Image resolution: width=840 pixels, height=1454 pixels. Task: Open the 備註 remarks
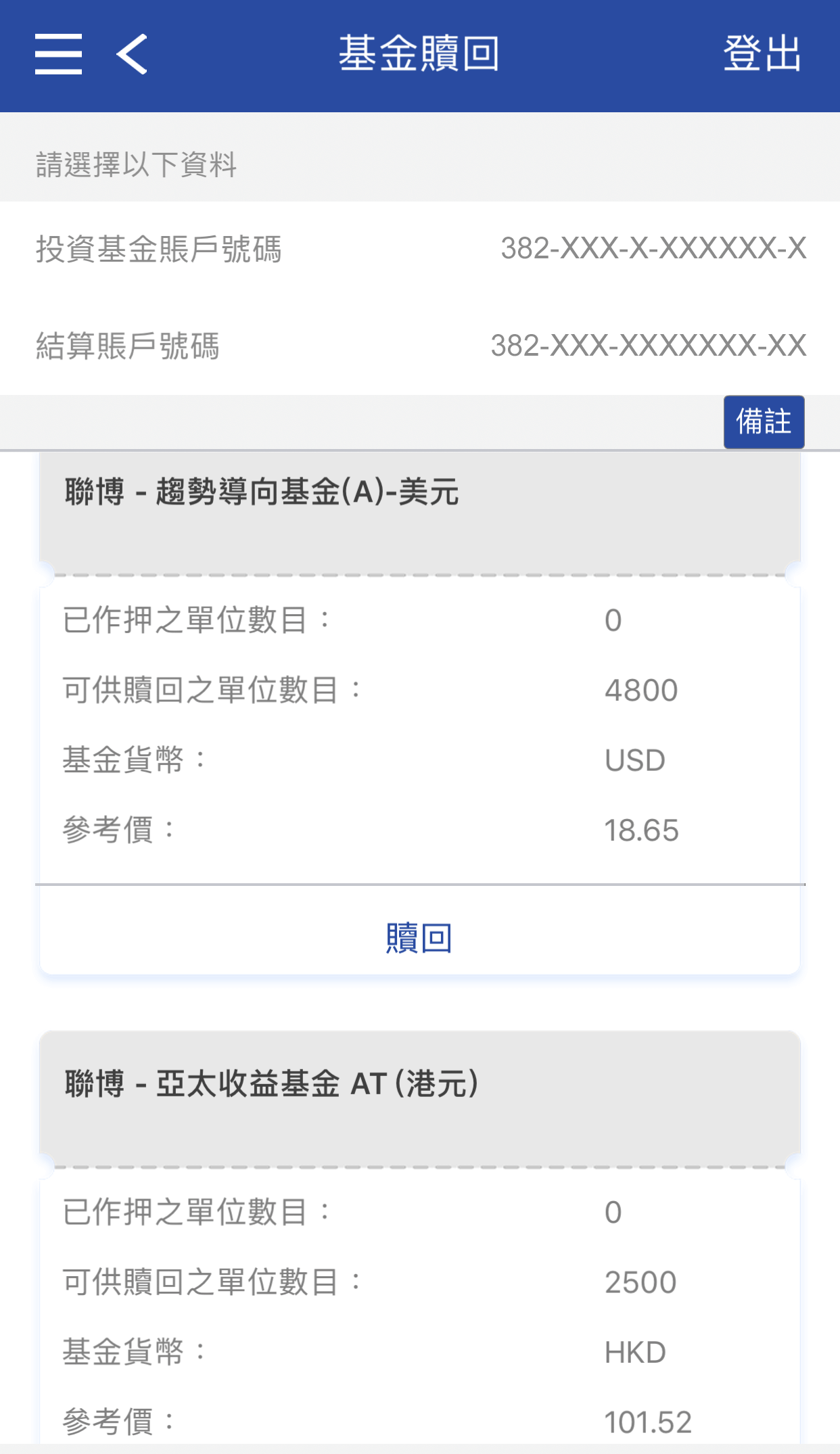tap(764, 422)
